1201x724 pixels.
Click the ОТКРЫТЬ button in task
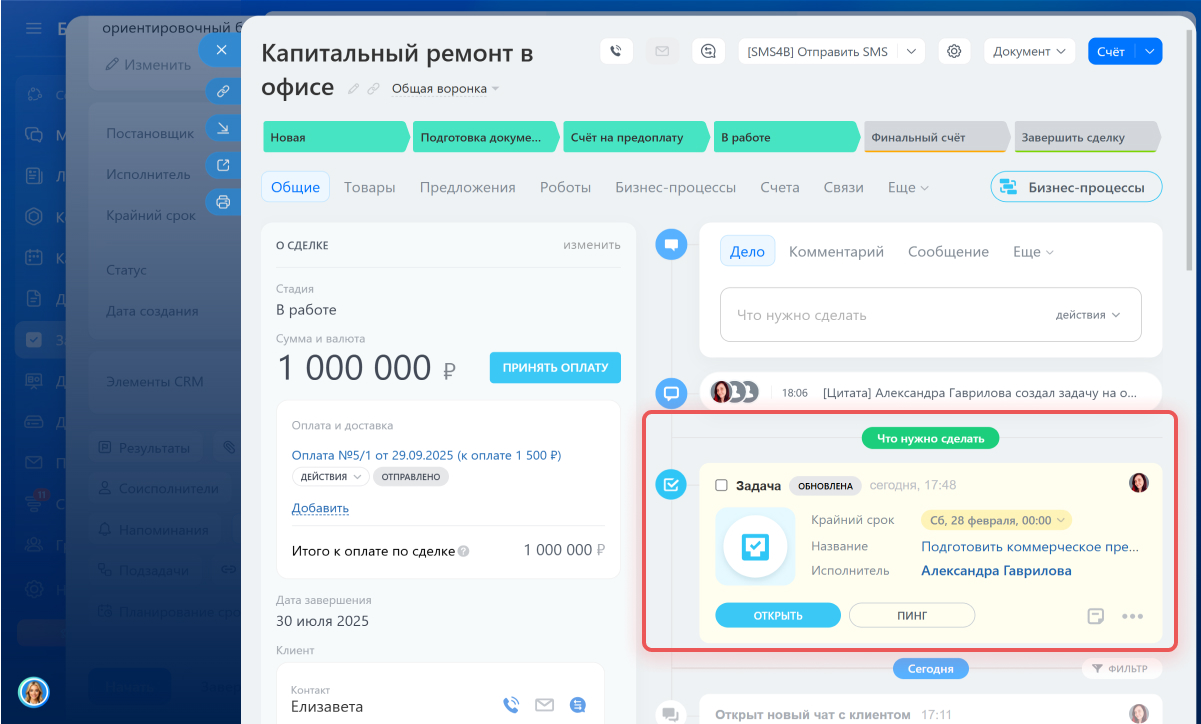[x=778, y=615]
